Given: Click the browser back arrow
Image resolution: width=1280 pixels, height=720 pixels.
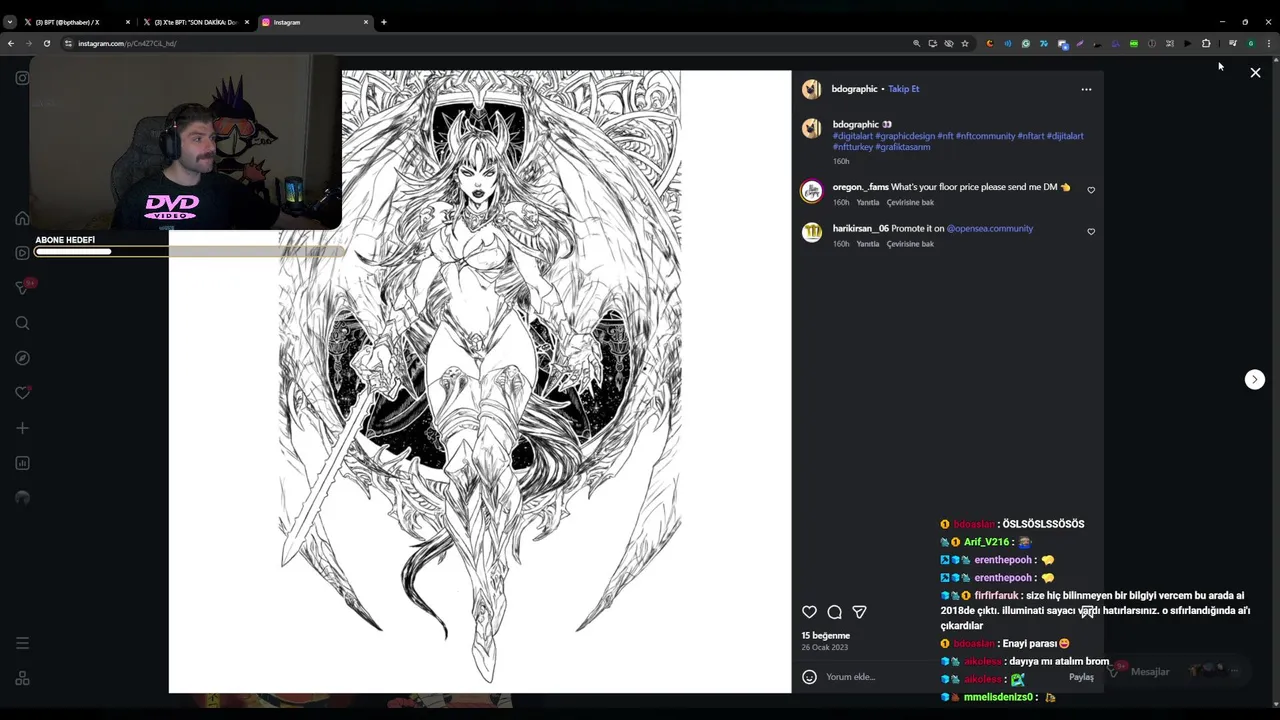Looking at the screenshot, I should click(10, 43).
